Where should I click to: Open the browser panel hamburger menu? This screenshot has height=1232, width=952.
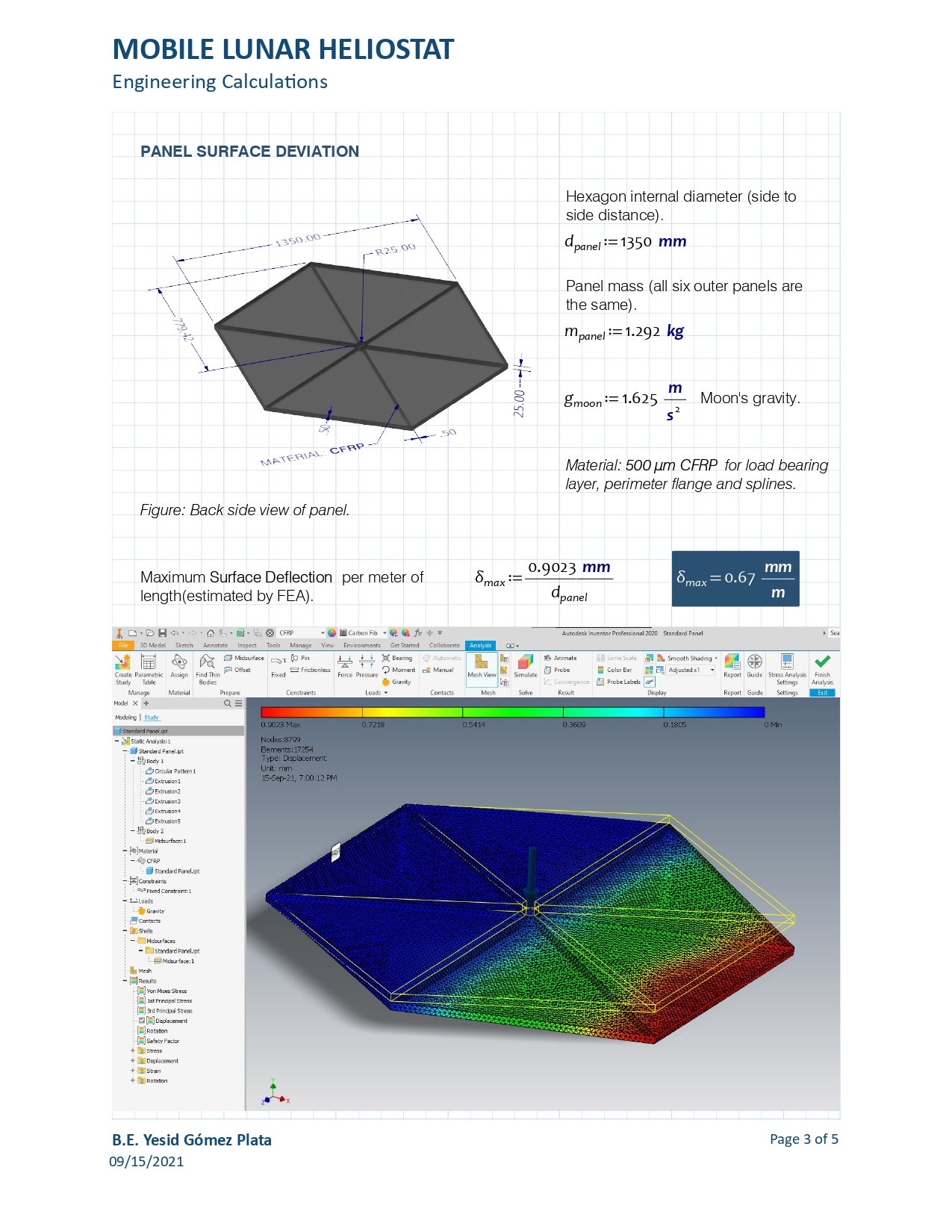239,703
